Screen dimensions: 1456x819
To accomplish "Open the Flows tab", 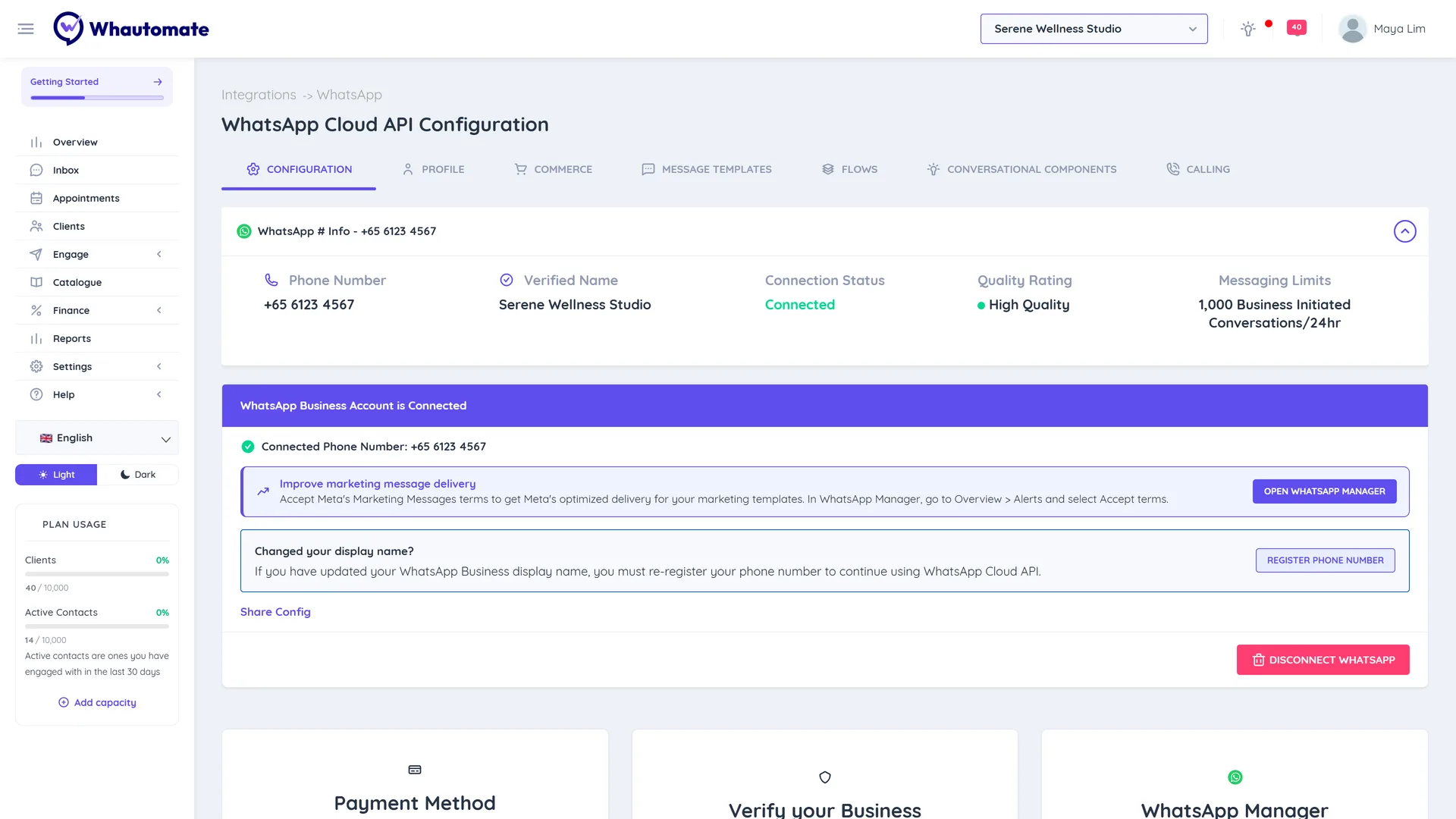I will click(849, 169).
